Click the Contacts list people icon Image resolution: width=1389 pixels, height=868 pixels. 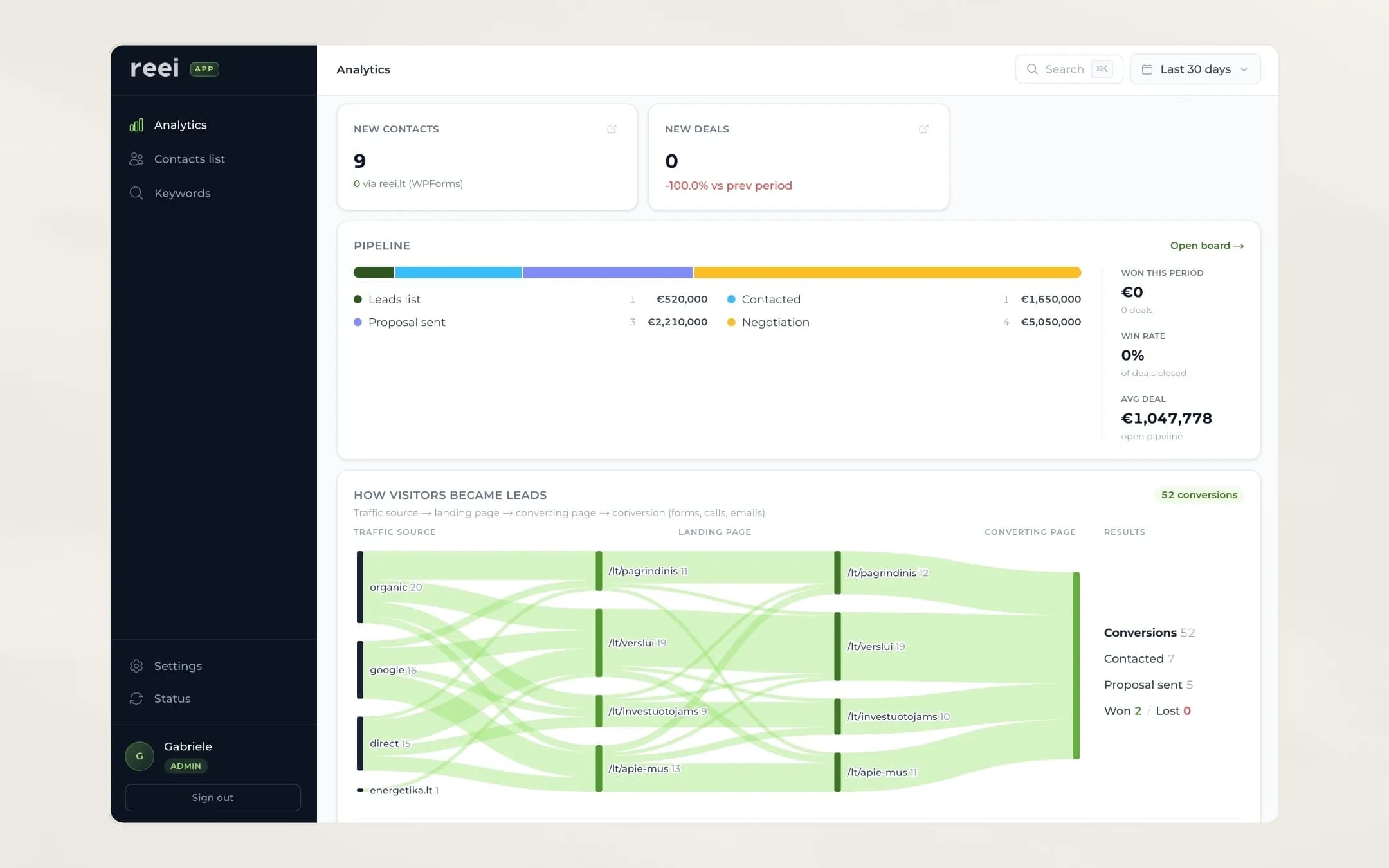136,159
